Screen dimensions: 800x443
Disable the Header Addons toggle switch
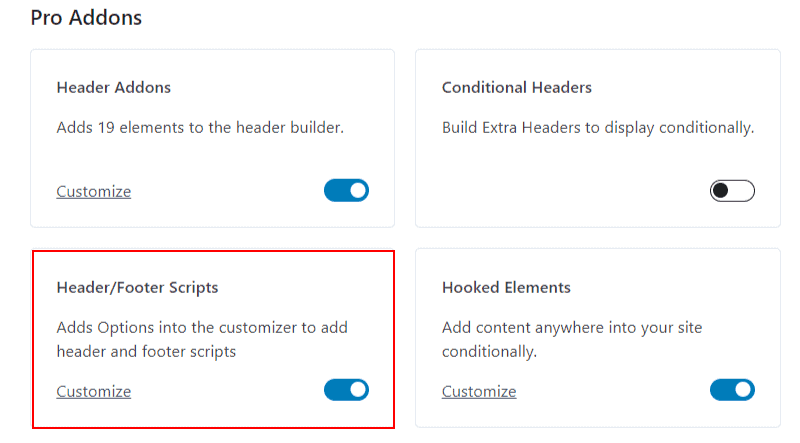pyautogui.click(x=346, y=190)
